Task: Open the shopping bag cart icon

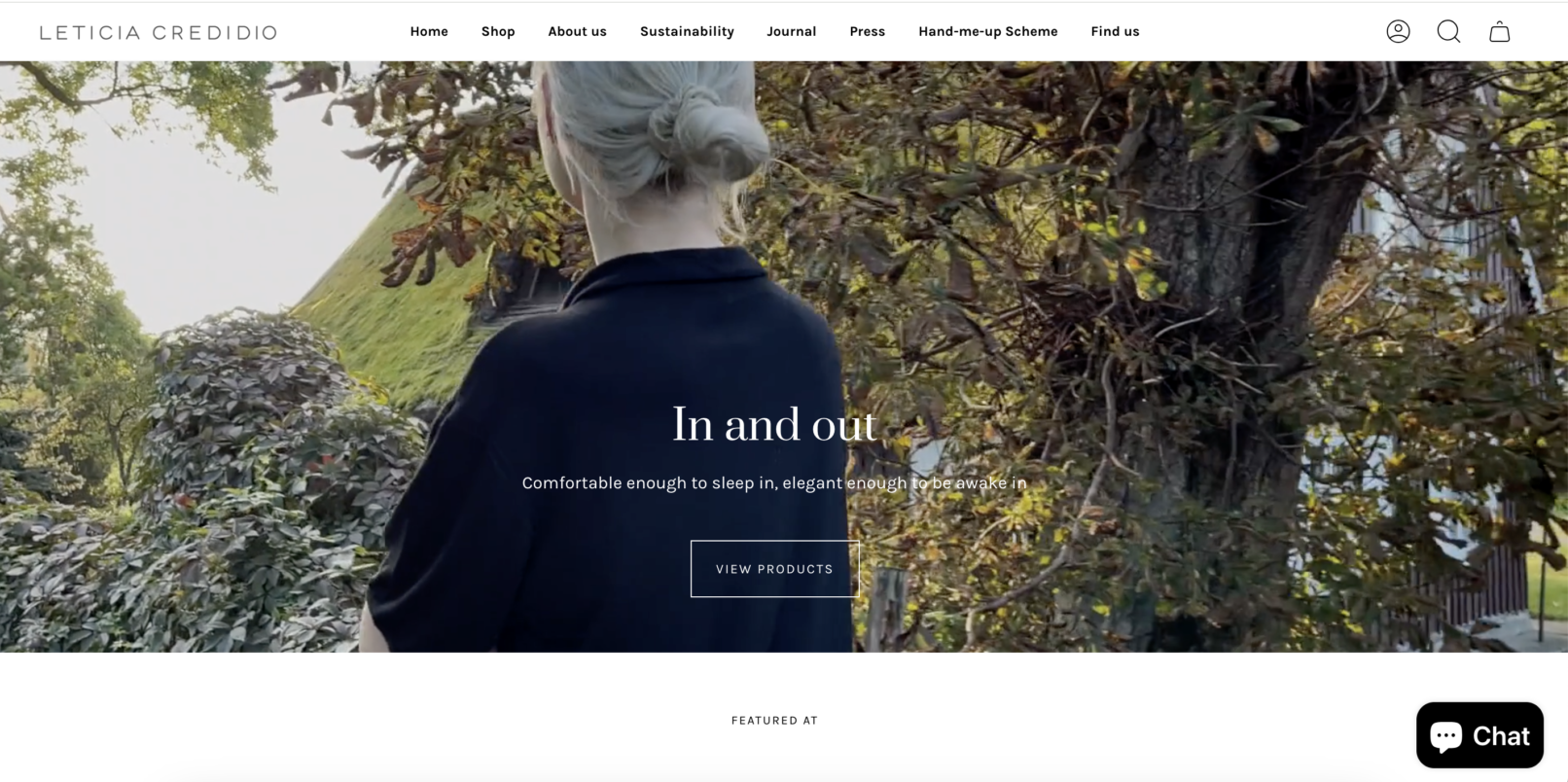Action: [1499, 31]
